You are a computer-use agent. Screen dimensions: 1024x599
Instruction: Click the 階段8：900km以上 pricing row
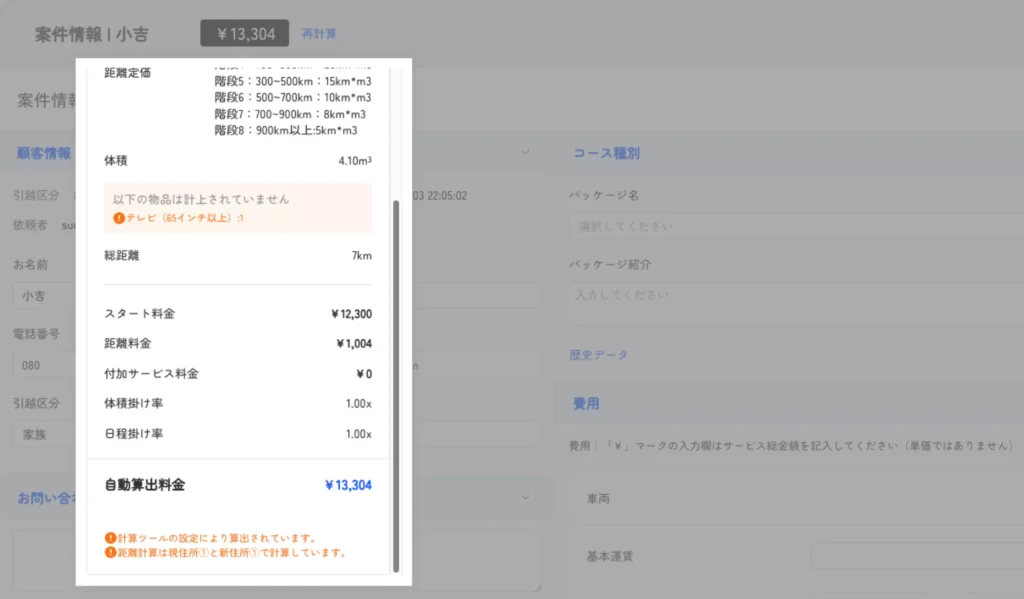tap(286, 131)
